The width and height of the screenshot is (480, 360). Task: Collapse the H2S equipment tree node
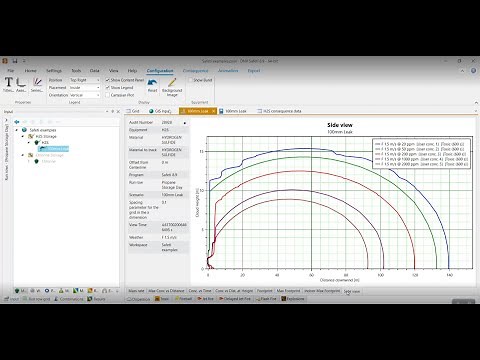[x=29, y=142]
